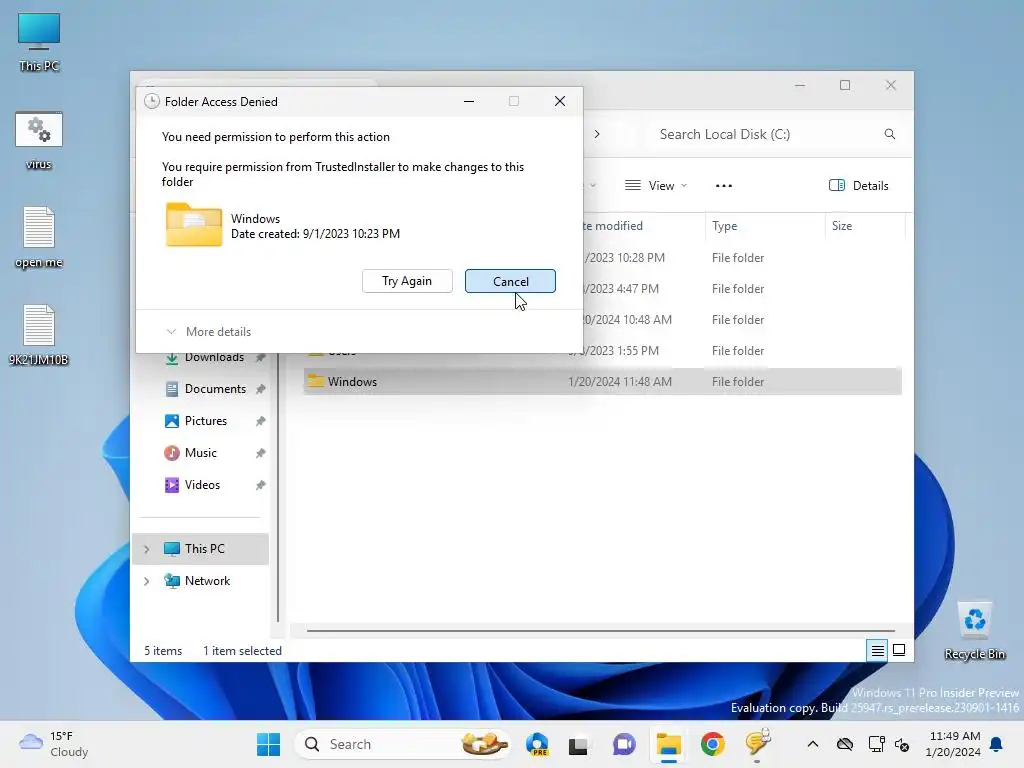
Task: Expand More details in the dialog
Action: point(208,332)
